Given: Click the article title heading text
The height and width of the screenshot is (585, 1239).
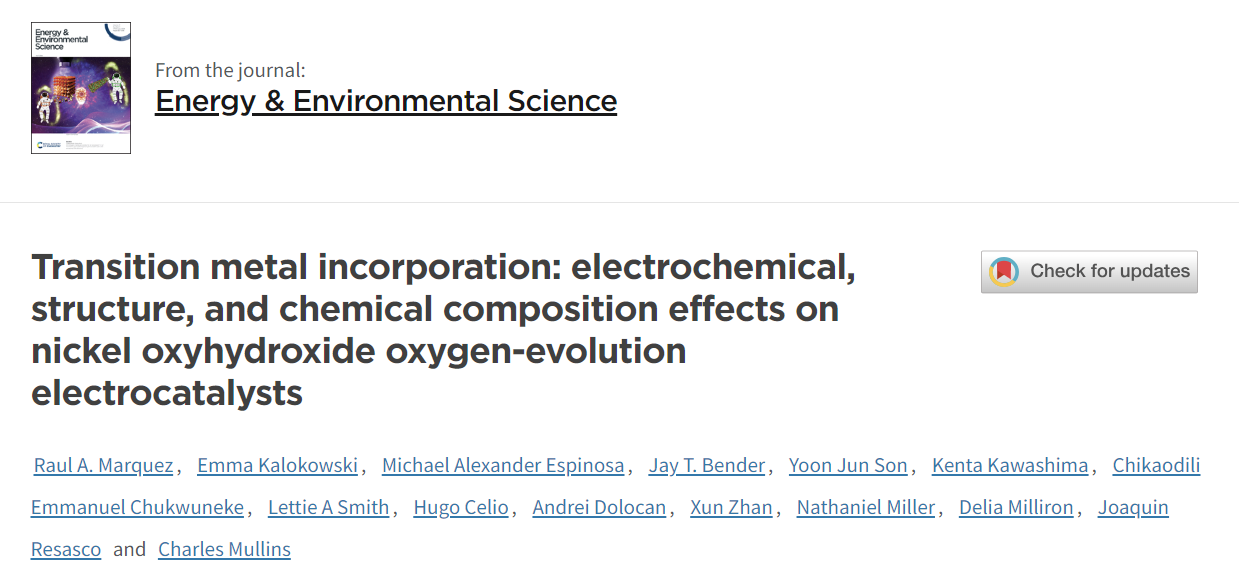Looking at the screenshot, I should pos(444,330).
